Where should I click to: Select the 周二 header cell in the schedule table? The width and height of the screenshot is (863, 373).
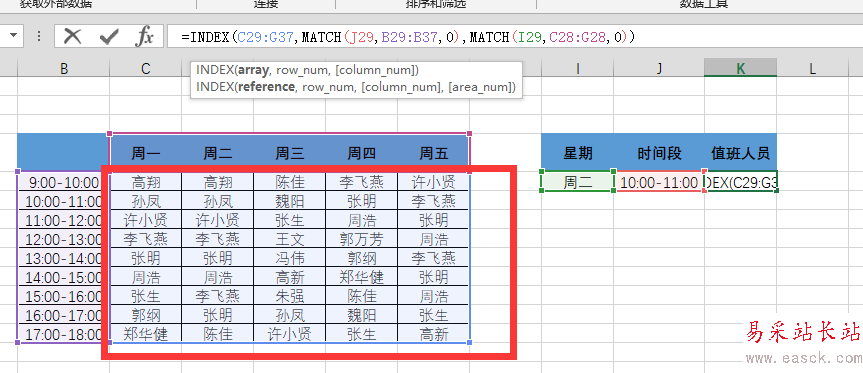point(217,153)
